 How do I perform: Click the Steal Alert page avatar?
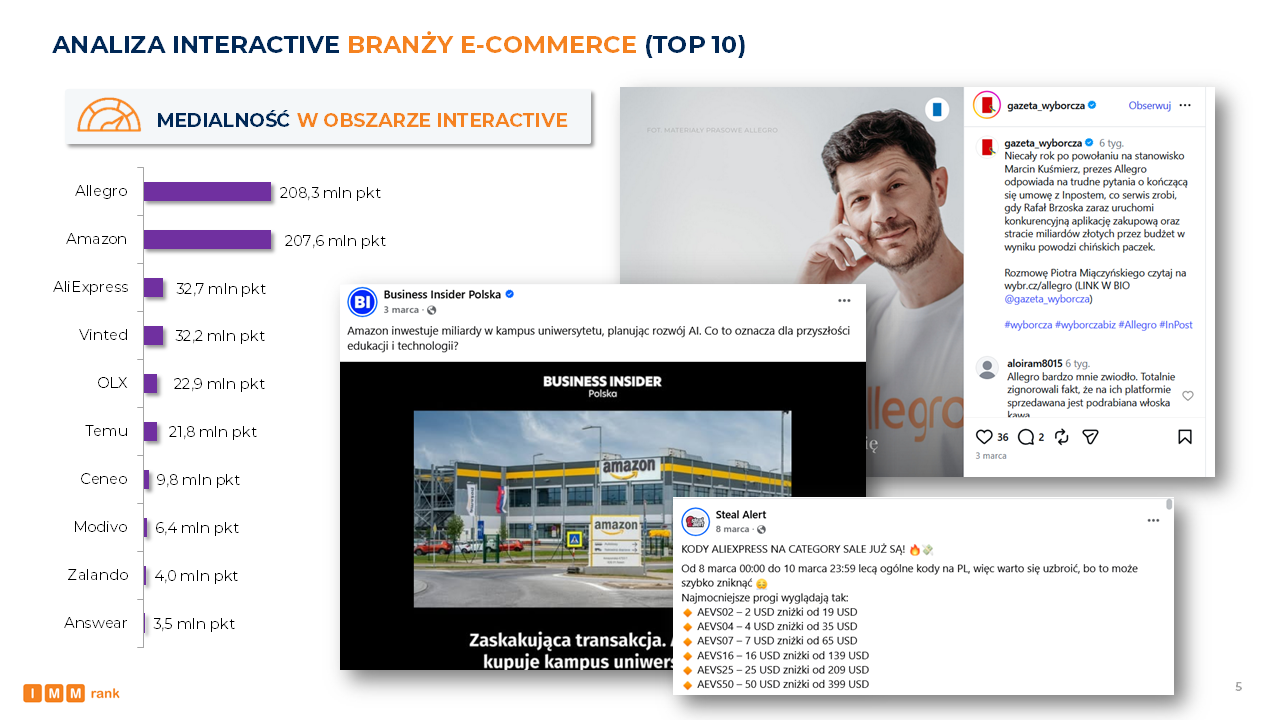[696, 521]
